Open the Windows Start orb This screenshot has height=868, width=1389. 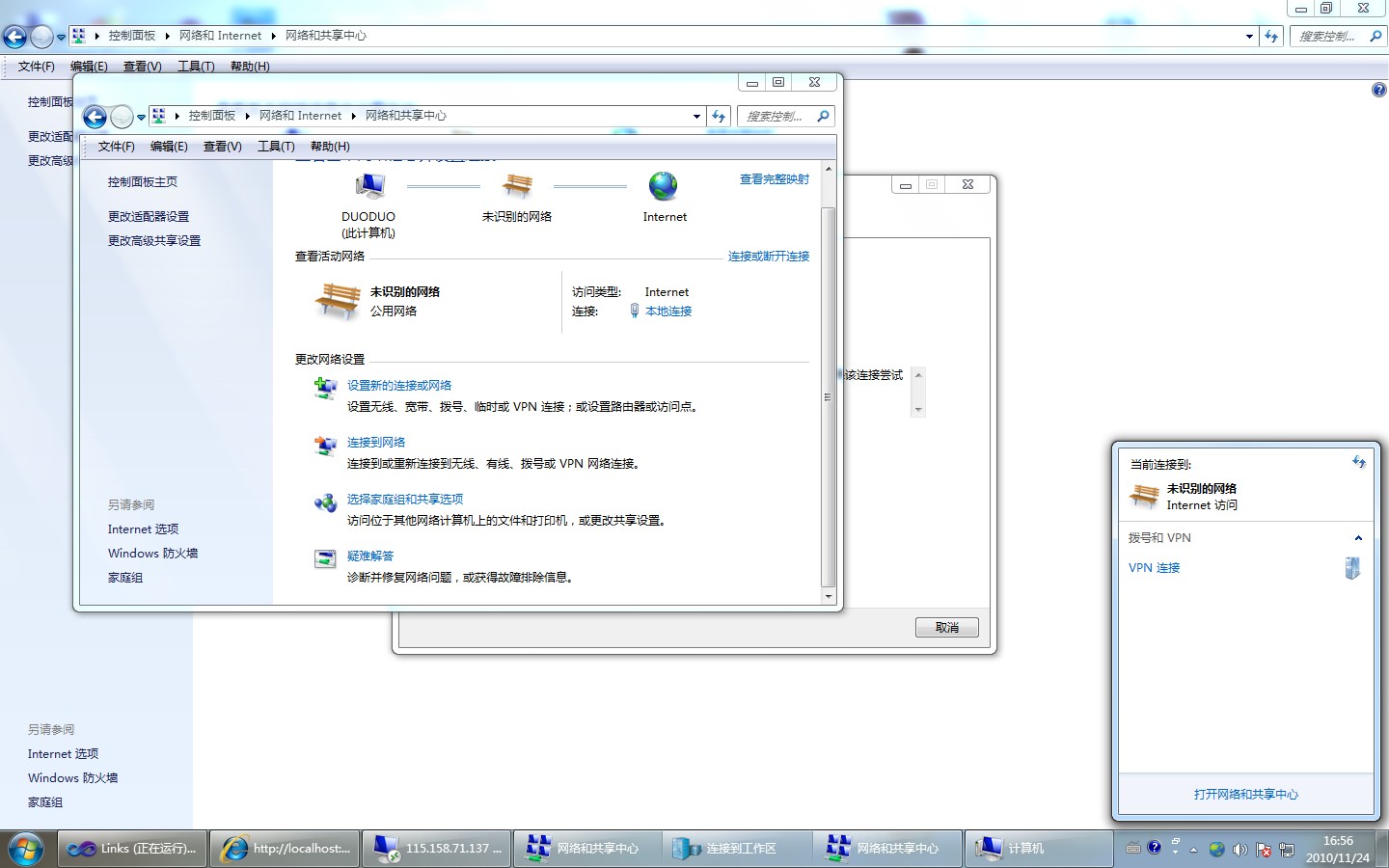[x=26, y=849]
